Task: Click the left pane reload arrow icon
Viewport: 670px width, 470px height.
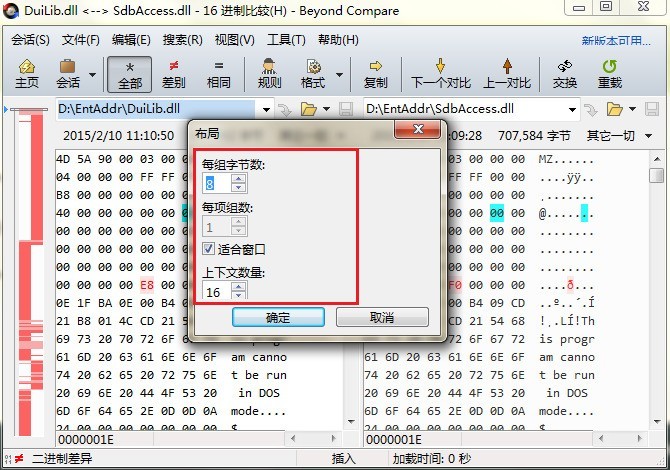Action: click(x=285, y=110)
